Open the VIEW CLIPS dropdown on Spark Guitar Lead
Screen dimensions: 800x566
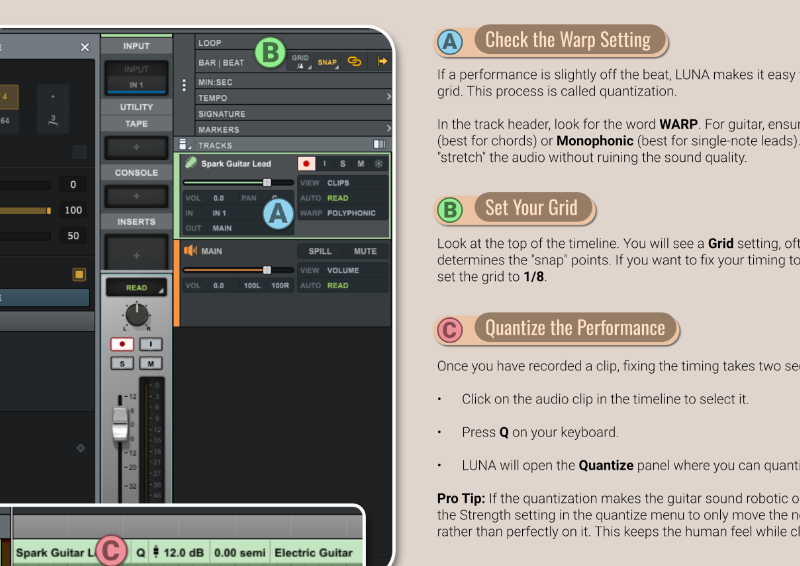pyautogui.click(x=342, y=183)
